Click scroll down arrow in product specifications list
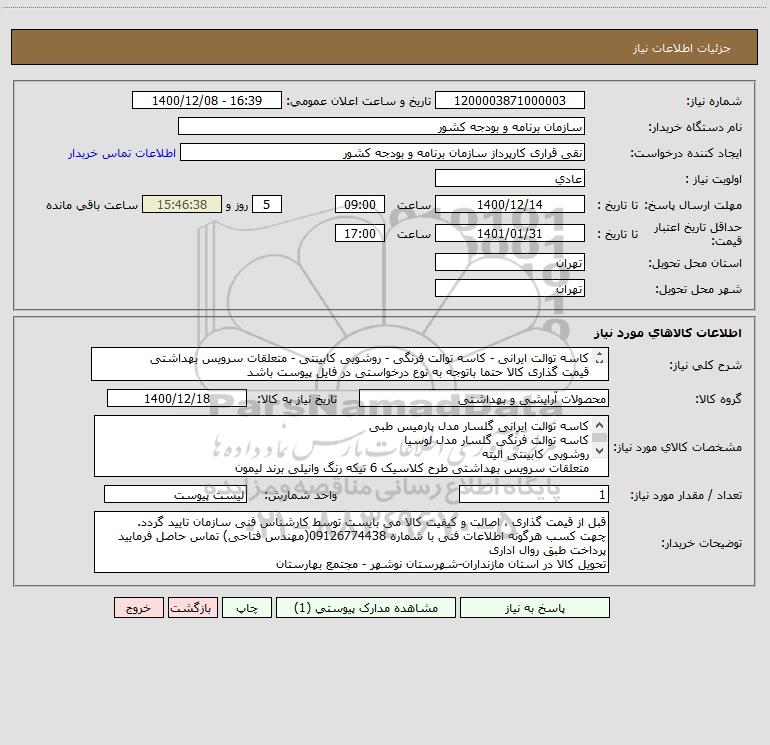This screenshot has width=770, height=745. click(x=599, y=450)
